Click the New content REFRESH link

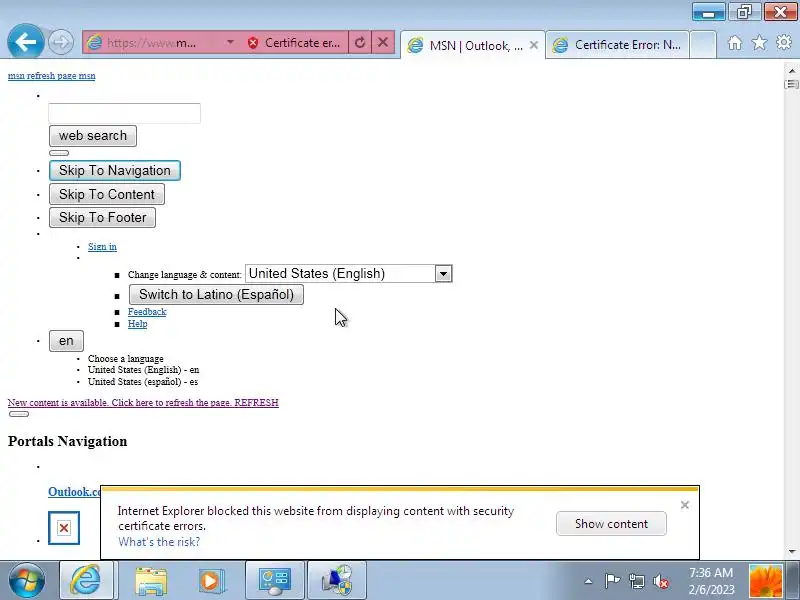[143, 403]
